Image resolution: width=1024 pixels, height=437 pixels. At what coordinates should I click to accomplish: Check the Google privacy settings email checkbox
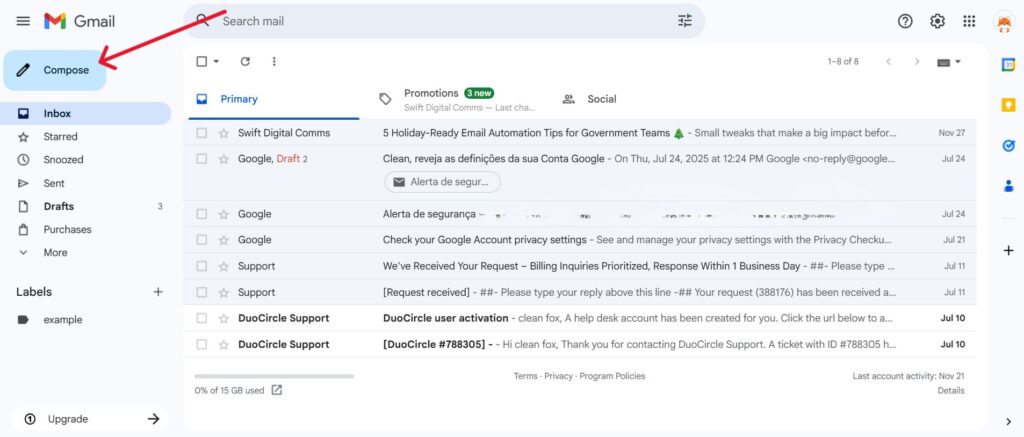pos(202,240)
